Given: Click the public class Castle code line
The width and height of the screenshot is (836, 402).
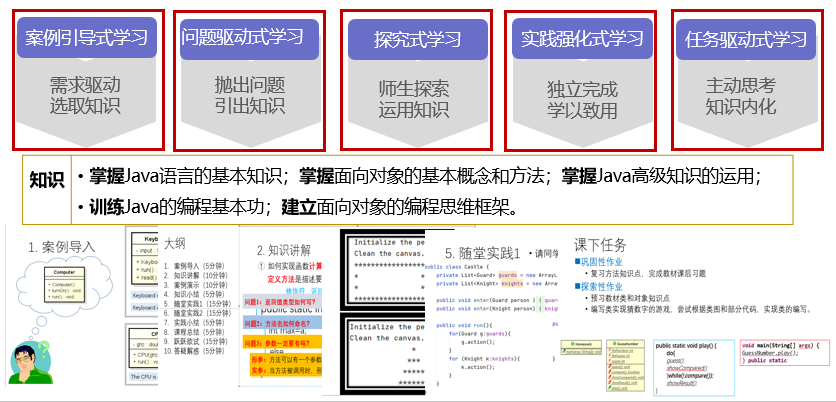Looking at the screenshot, I should [x=456, y=266].
